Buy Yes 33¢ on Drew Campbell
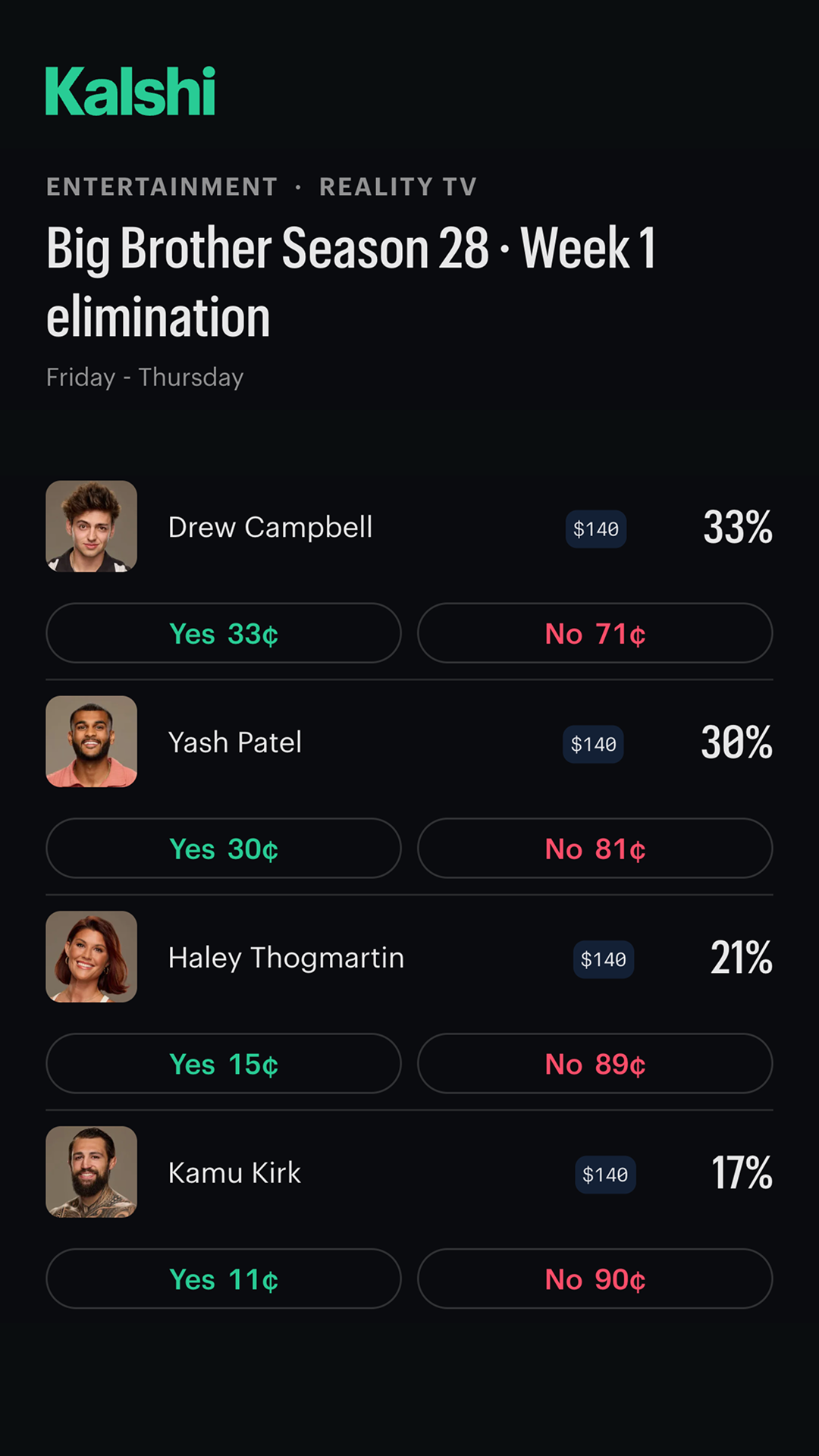 224,633
